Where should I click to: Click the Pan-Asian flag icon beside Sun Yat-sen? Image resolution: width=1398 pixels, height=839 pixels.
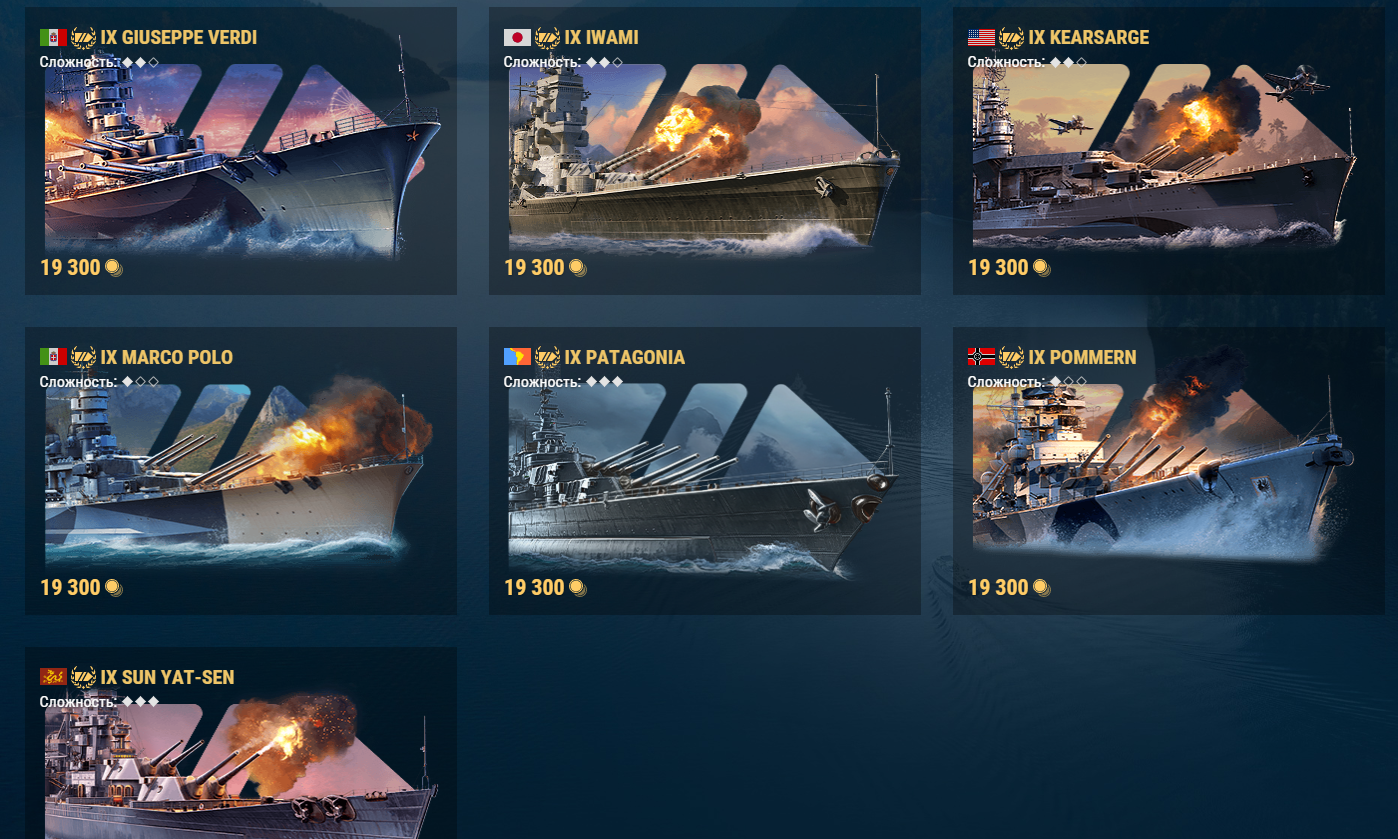coord(53,677)
